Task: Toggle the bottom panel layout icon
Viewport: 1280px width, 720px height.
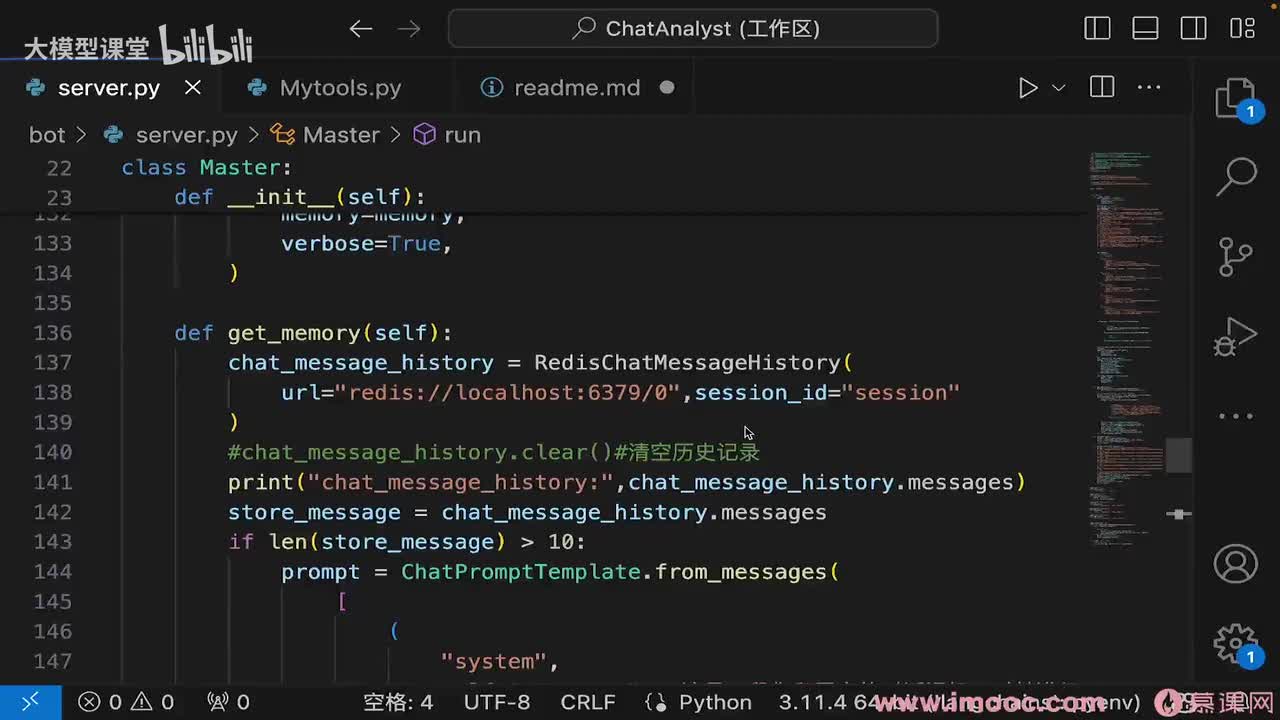Action: pos(1145,28)
